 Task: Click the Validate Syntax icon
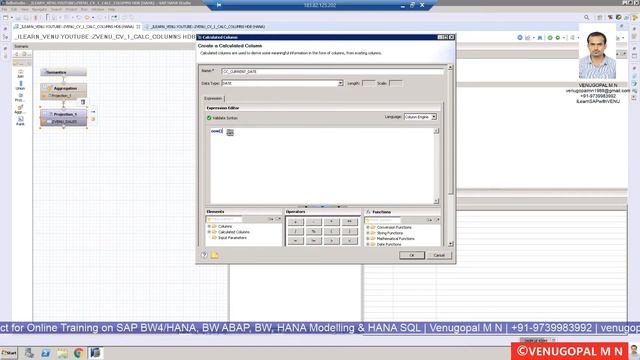(209, 118)
